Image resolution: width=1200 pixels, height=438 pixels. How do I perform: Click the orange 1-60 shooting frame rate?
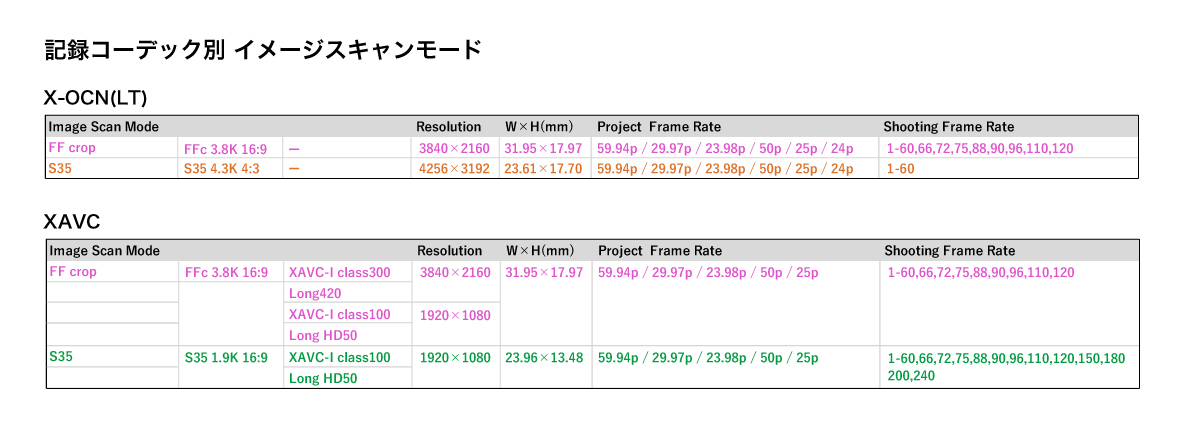901,169
